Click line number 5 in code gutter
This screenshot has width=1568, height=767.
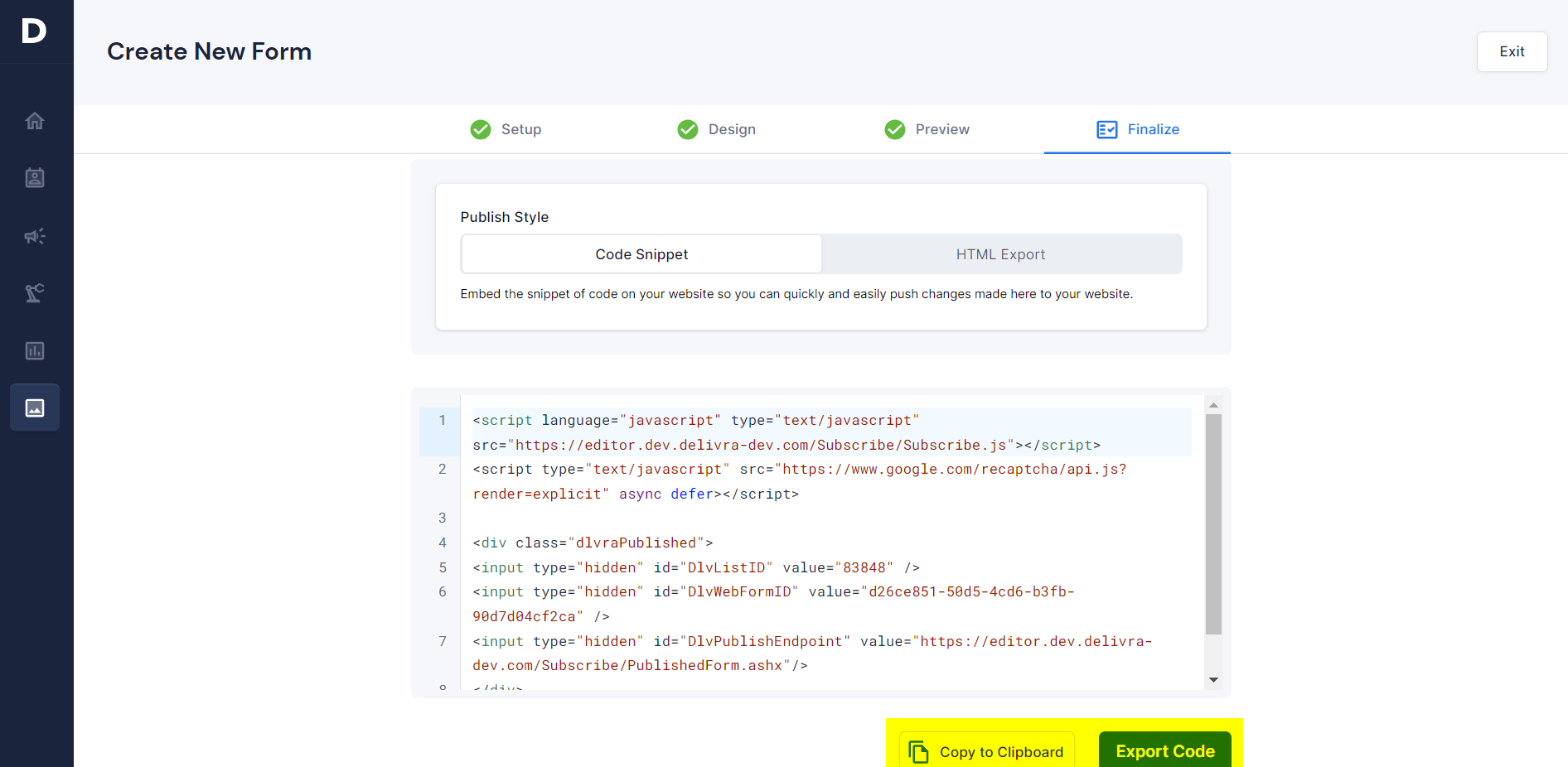[443, 567]
